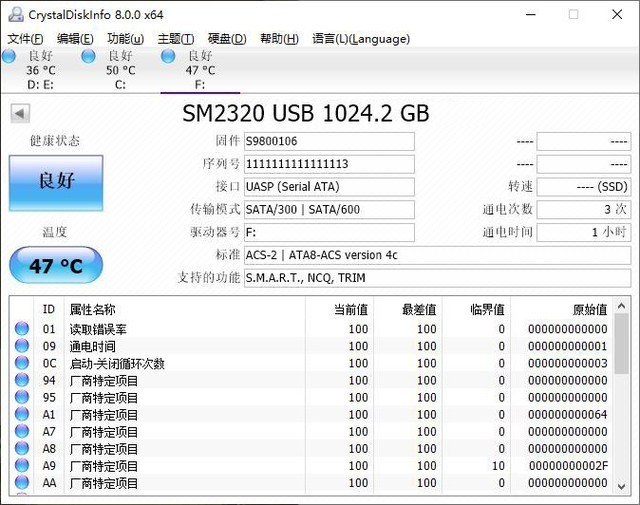Viewport: 640px width, 505px height.
Task: Click the serial number field 111111111111113
Action: pos(329,164)
